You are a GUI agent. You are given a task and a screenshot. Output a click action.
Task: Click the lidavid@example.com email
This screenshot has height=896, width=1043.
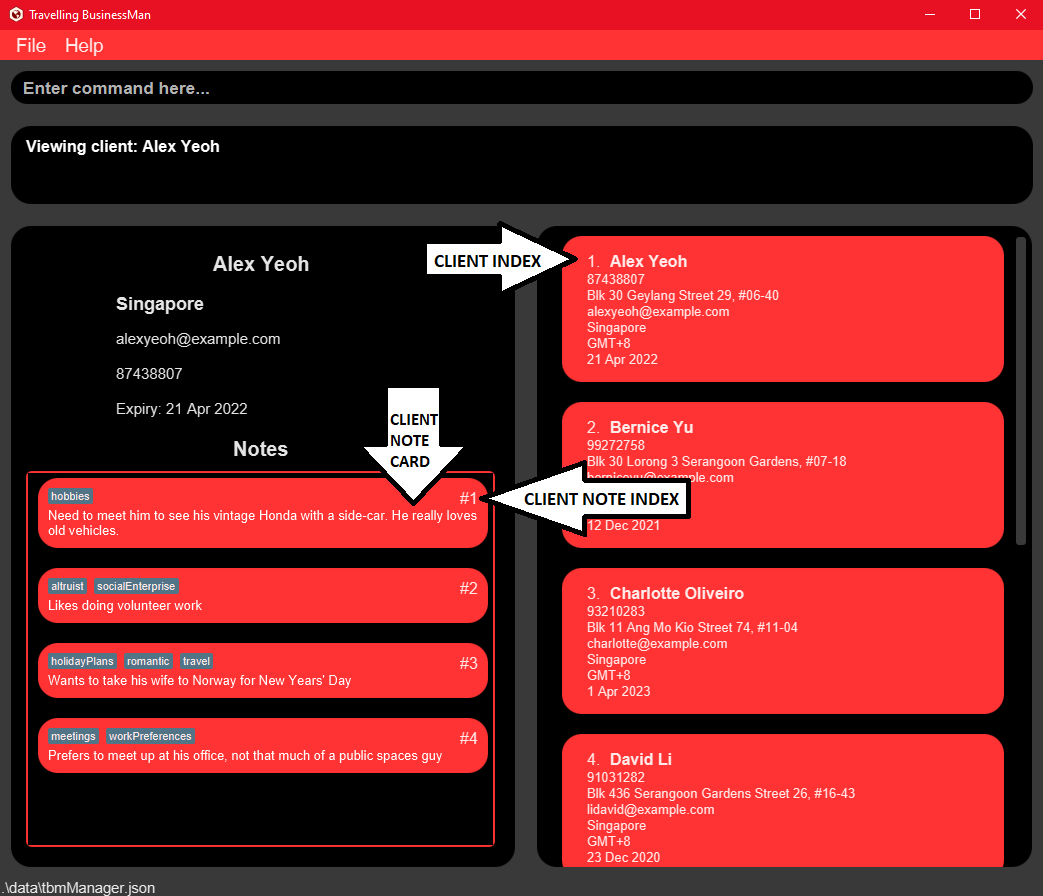651,810
